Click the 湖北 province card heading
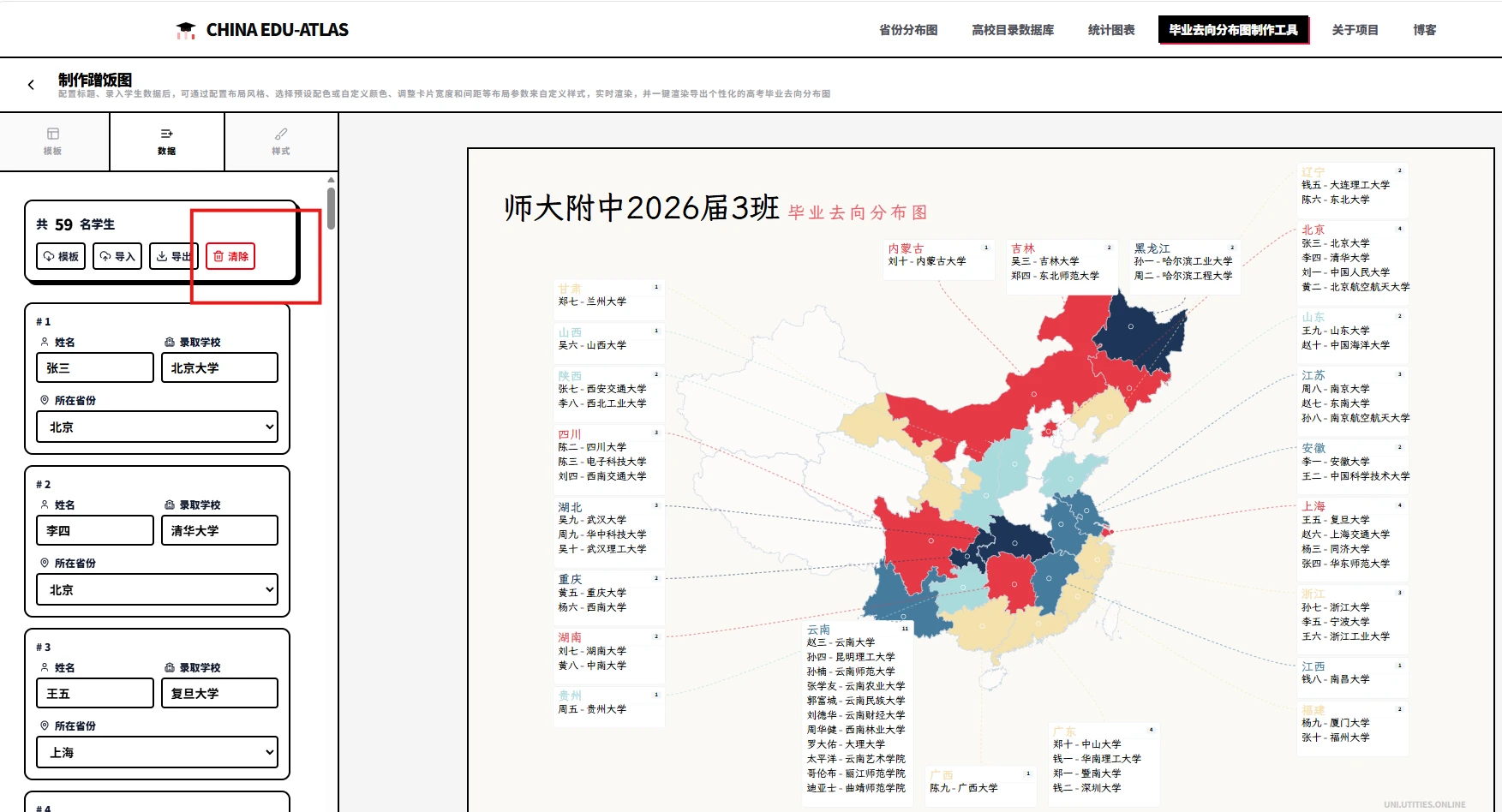Screen dimensions: 1502x812 [570, 507]
